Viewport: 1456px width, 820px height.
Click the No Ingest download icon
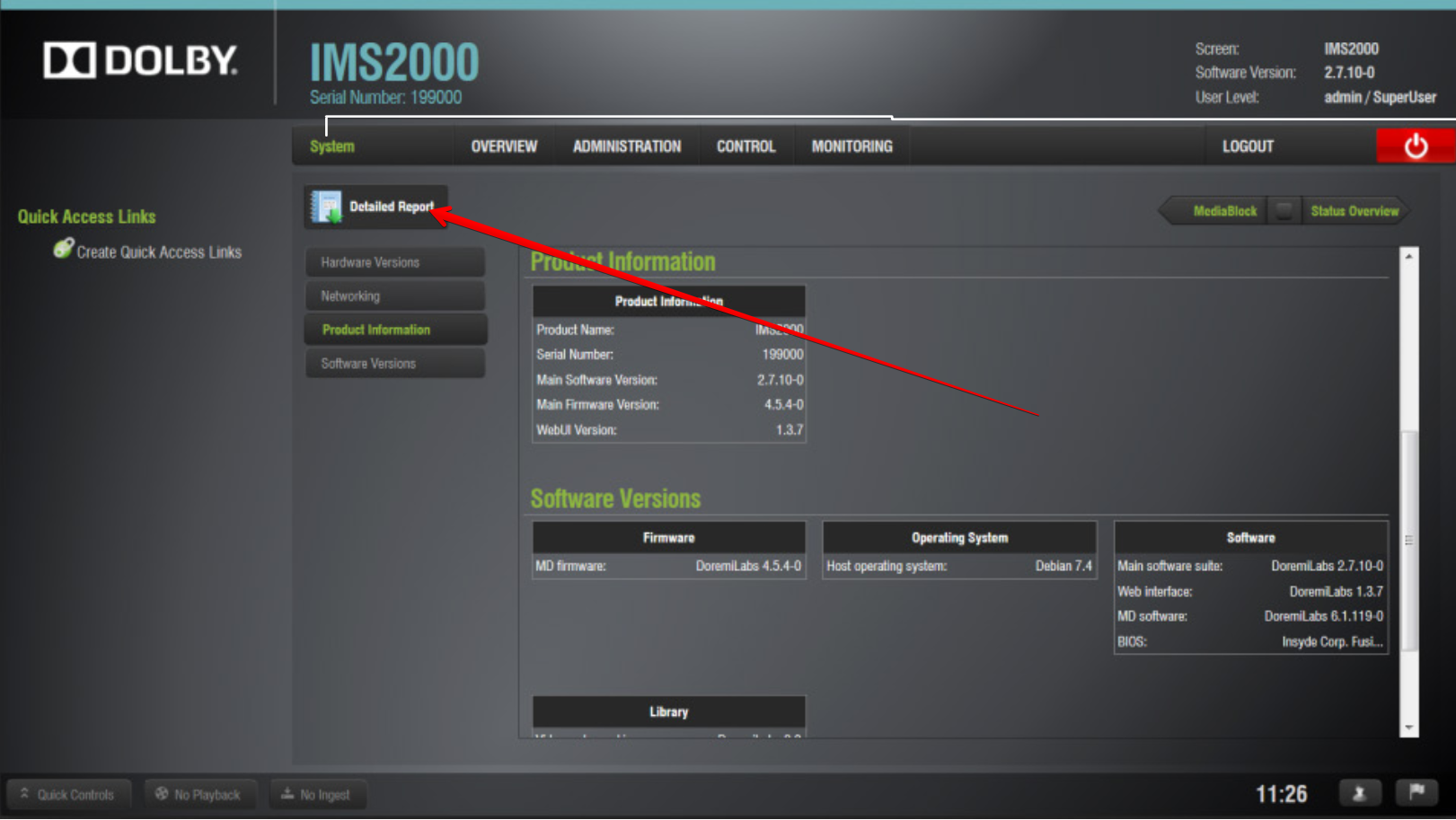tap(287, 794)
